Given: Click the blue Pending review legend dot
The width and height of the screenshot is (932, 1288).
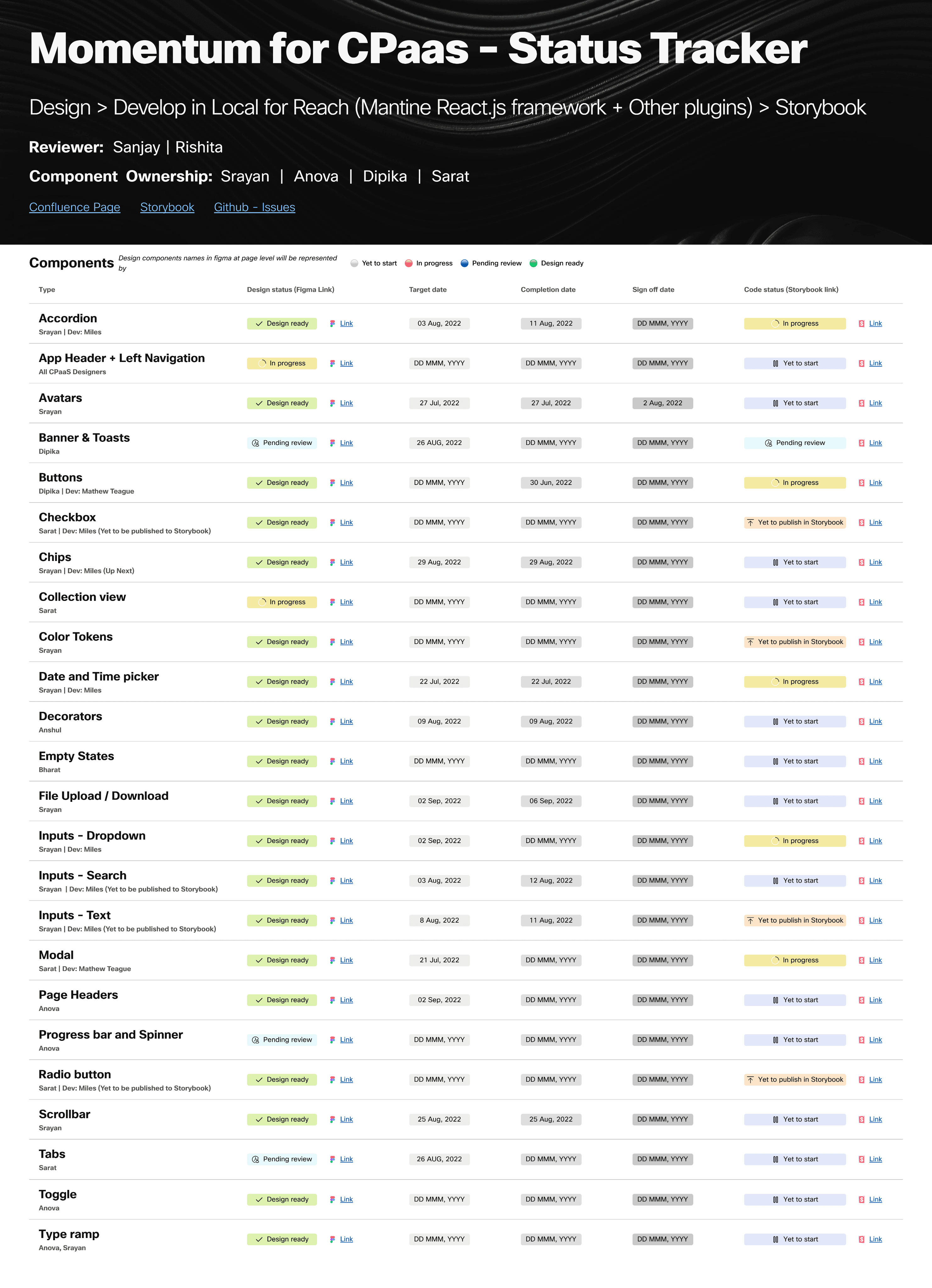Looking at the screenshot, I should click(465, 264).
